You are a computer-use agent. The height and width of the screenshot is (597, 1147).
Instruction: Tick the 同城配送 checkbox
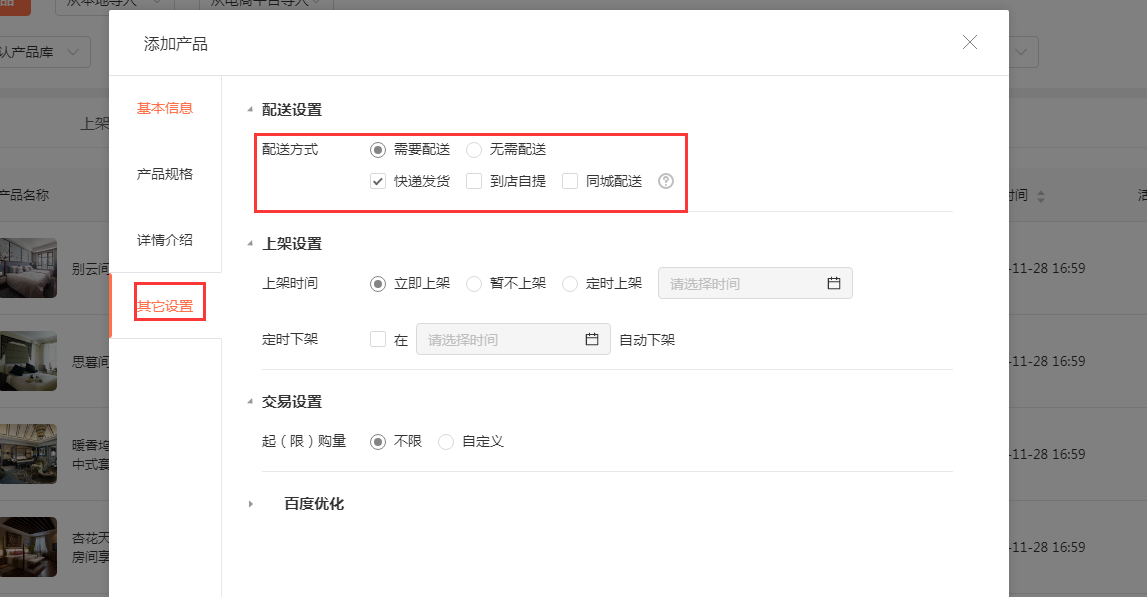[x=570, y=181]
